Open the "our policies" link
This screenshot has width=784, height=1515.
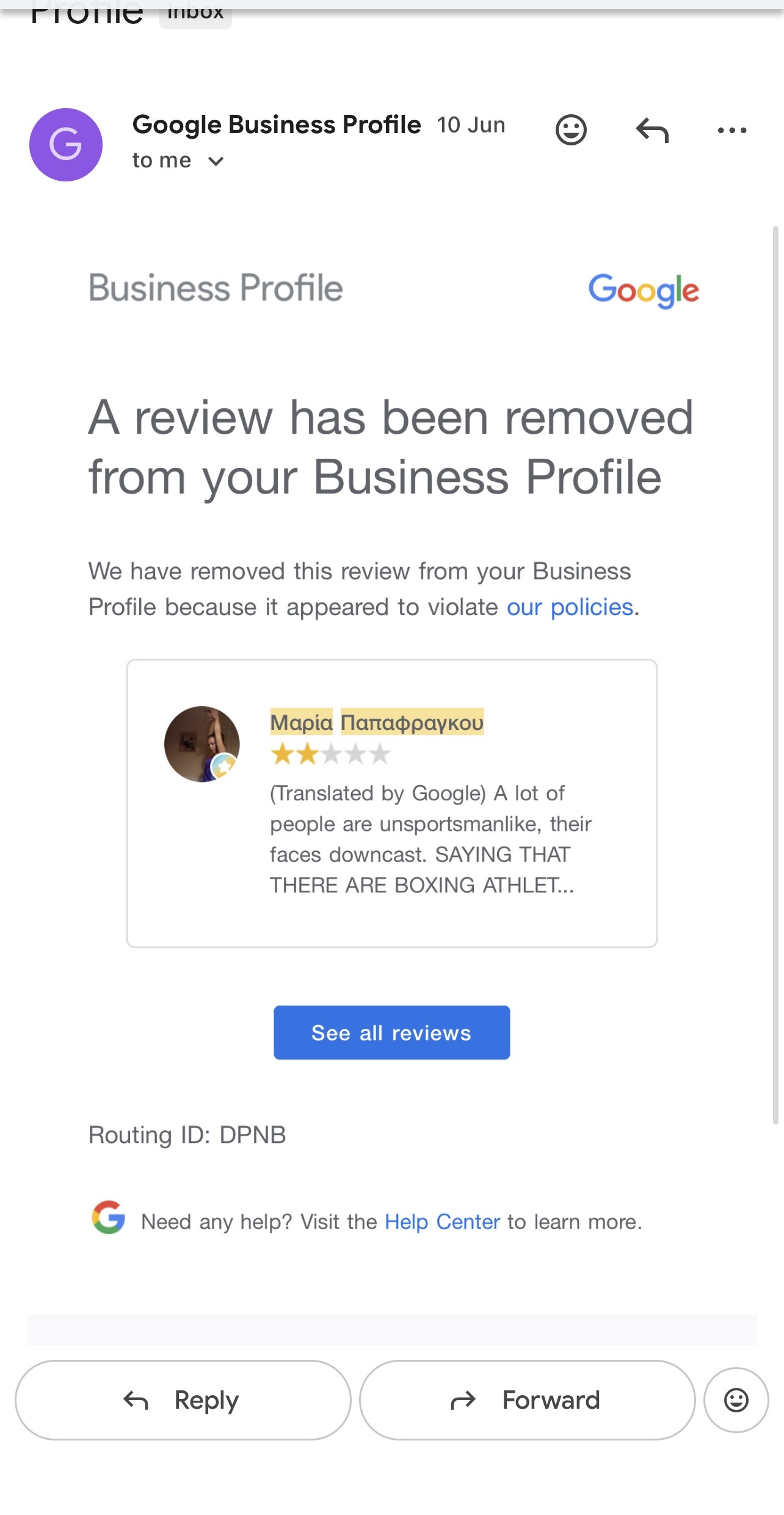click(570, 607)
